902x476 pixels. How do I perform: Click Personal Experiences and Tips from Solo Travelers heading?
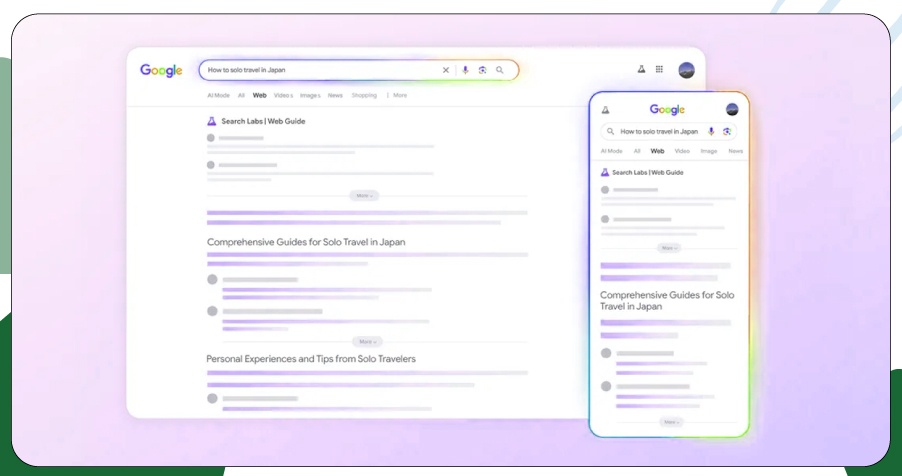[311, 359]
